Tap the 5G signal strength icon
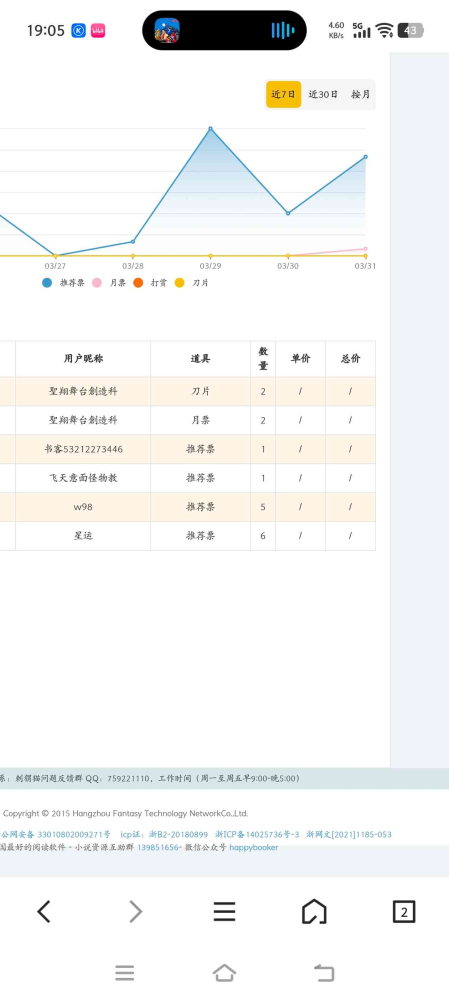The image size is (449, 999). [x=361, y=30]
